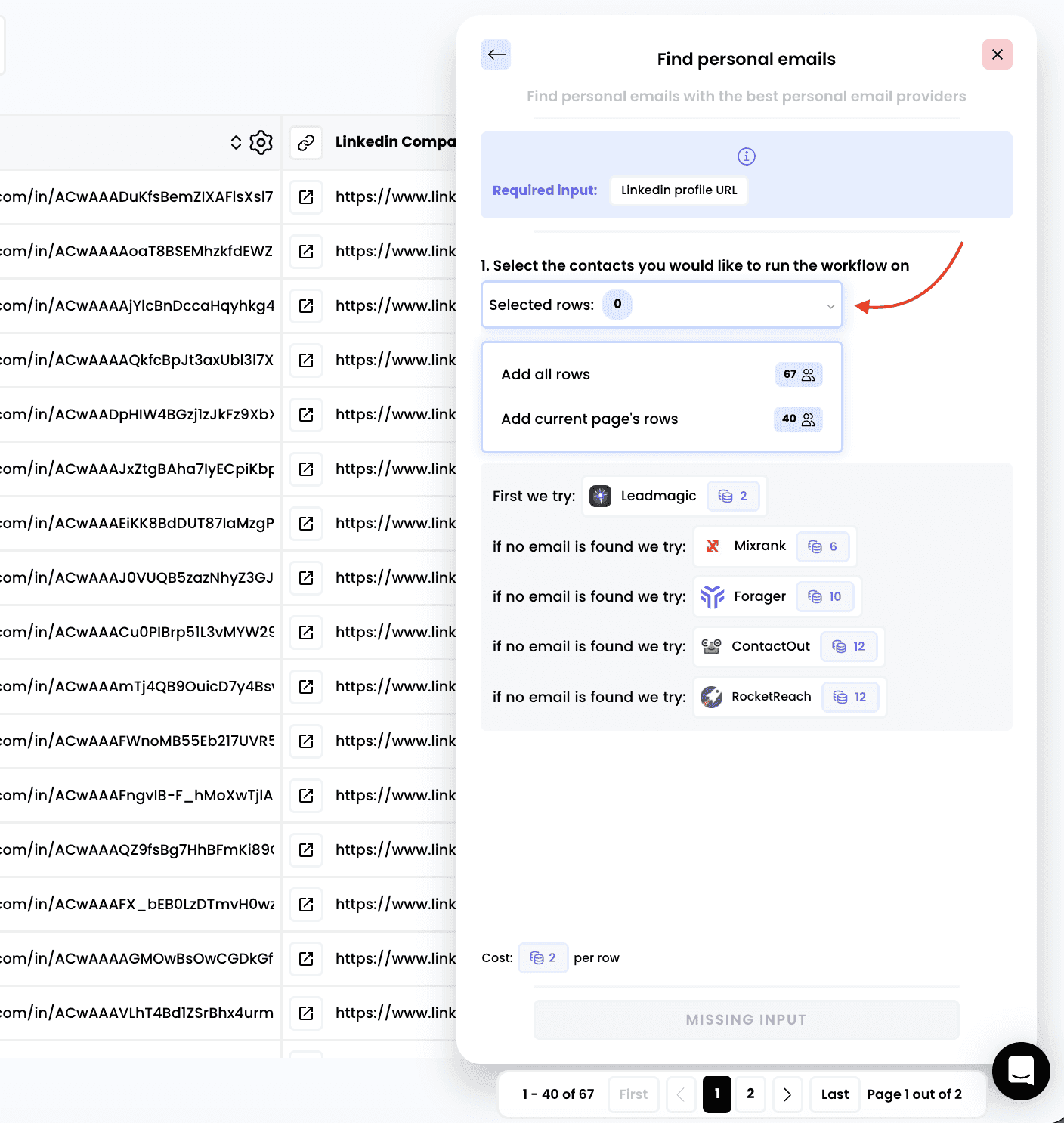Click the Forager provider icon

coord(713,596)
